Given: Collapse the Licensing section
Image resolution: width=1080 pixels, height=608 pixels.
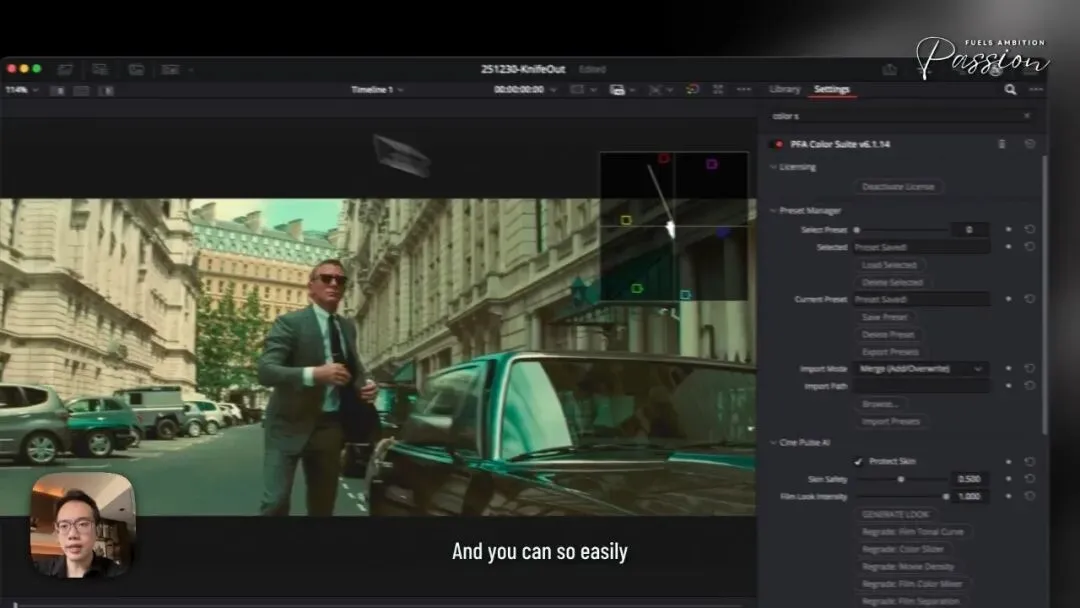Looking at the screenshot, I should [773, 167].
